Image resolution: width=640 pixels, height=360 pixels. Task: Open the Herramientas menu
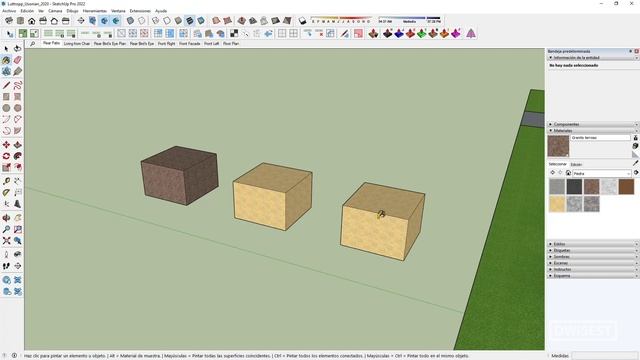95,11
